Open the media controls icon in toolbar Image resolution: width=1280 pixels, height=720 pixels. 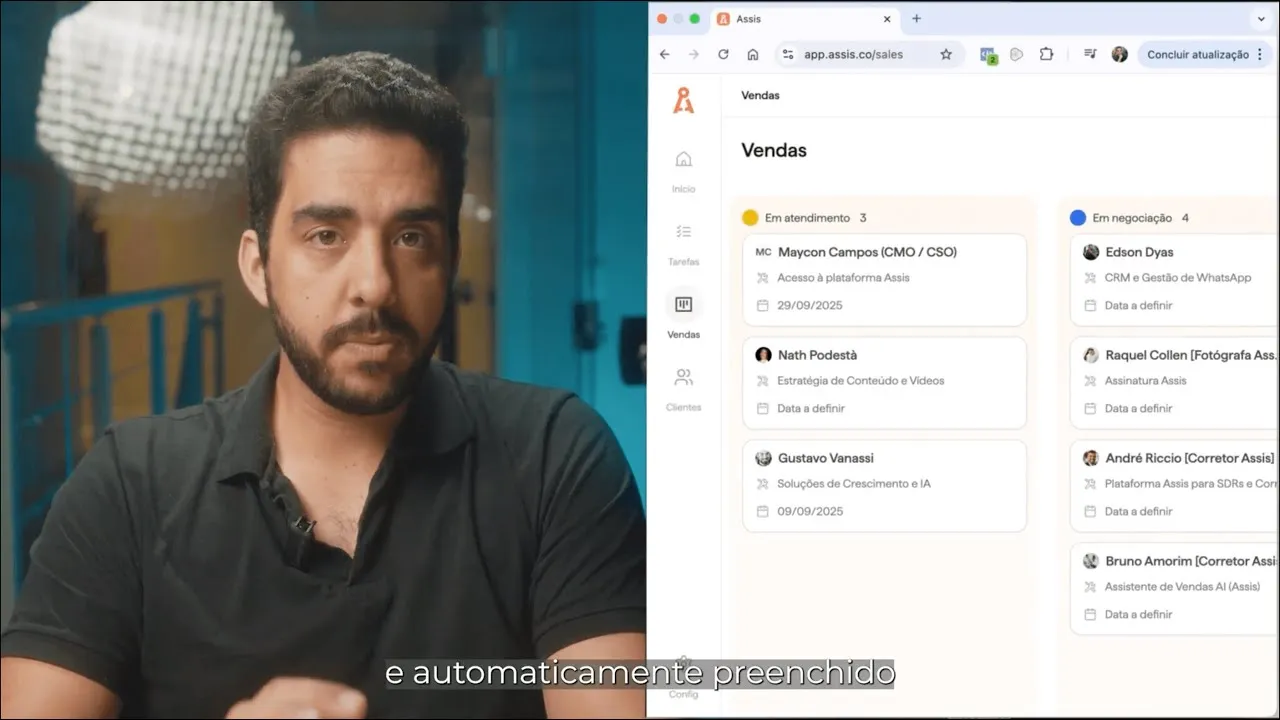tap(1090, 54)
